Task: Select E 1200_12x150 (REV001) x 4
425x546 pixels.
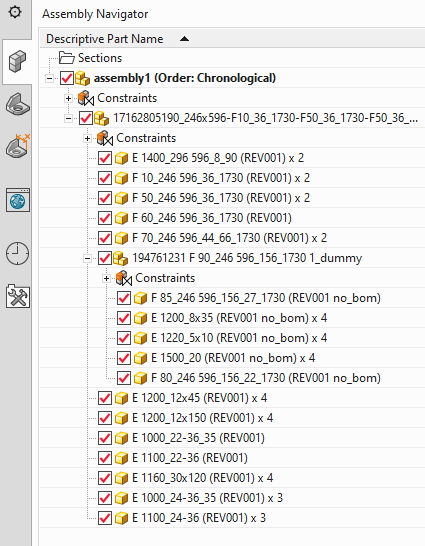Action: click(203, 418)
